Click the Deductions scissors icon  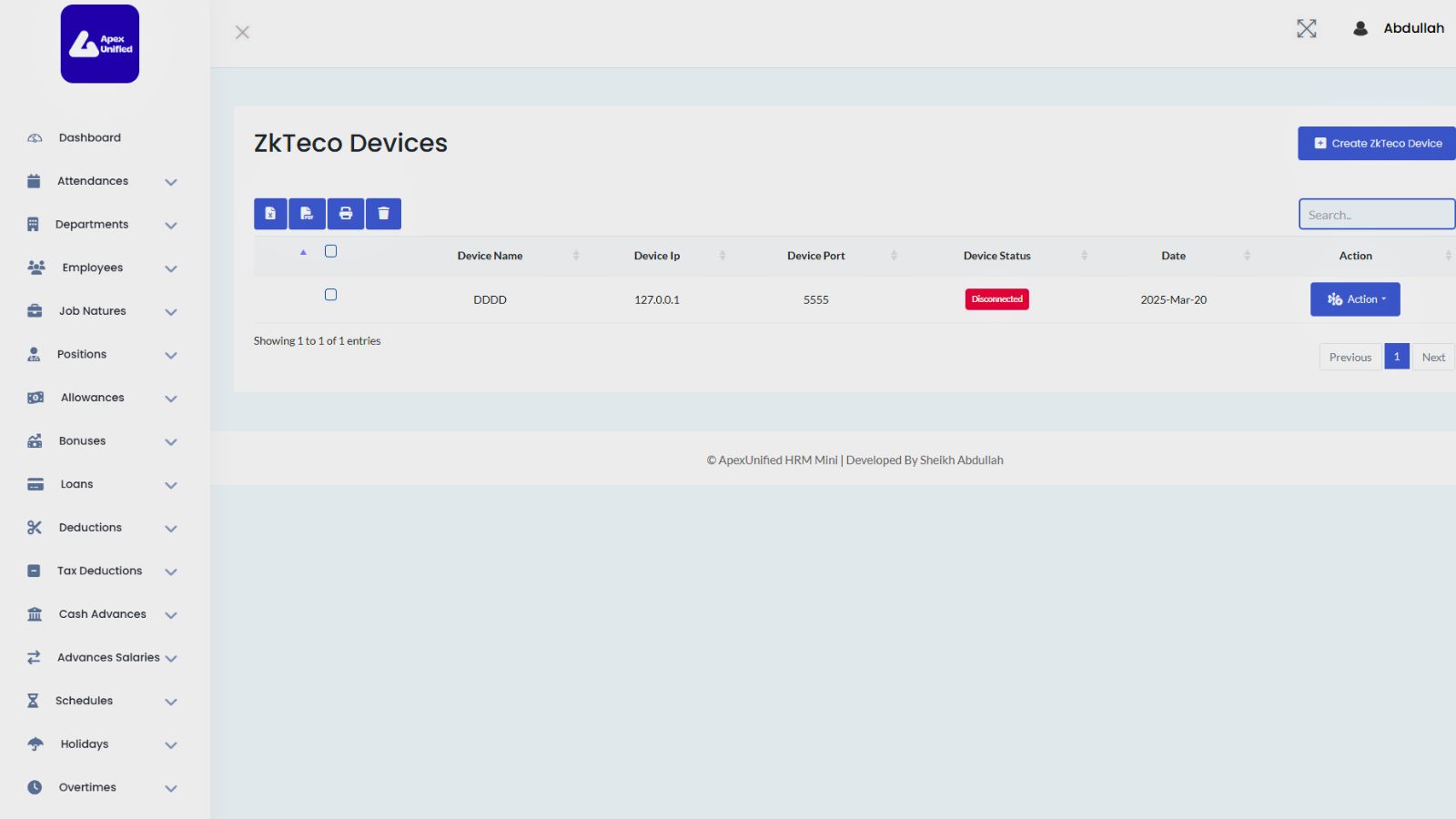(x=35, y=528)
